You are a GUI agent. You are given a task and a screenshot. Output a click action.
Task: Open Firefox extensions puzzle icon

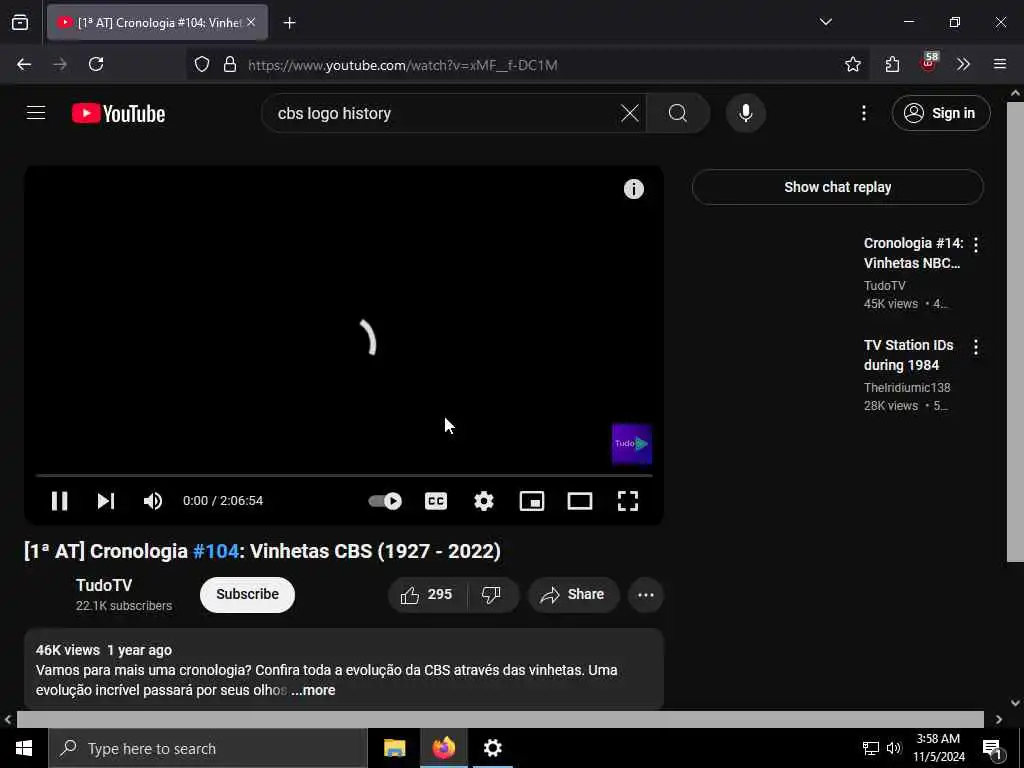pyautogui.click(x=892, y=64)
